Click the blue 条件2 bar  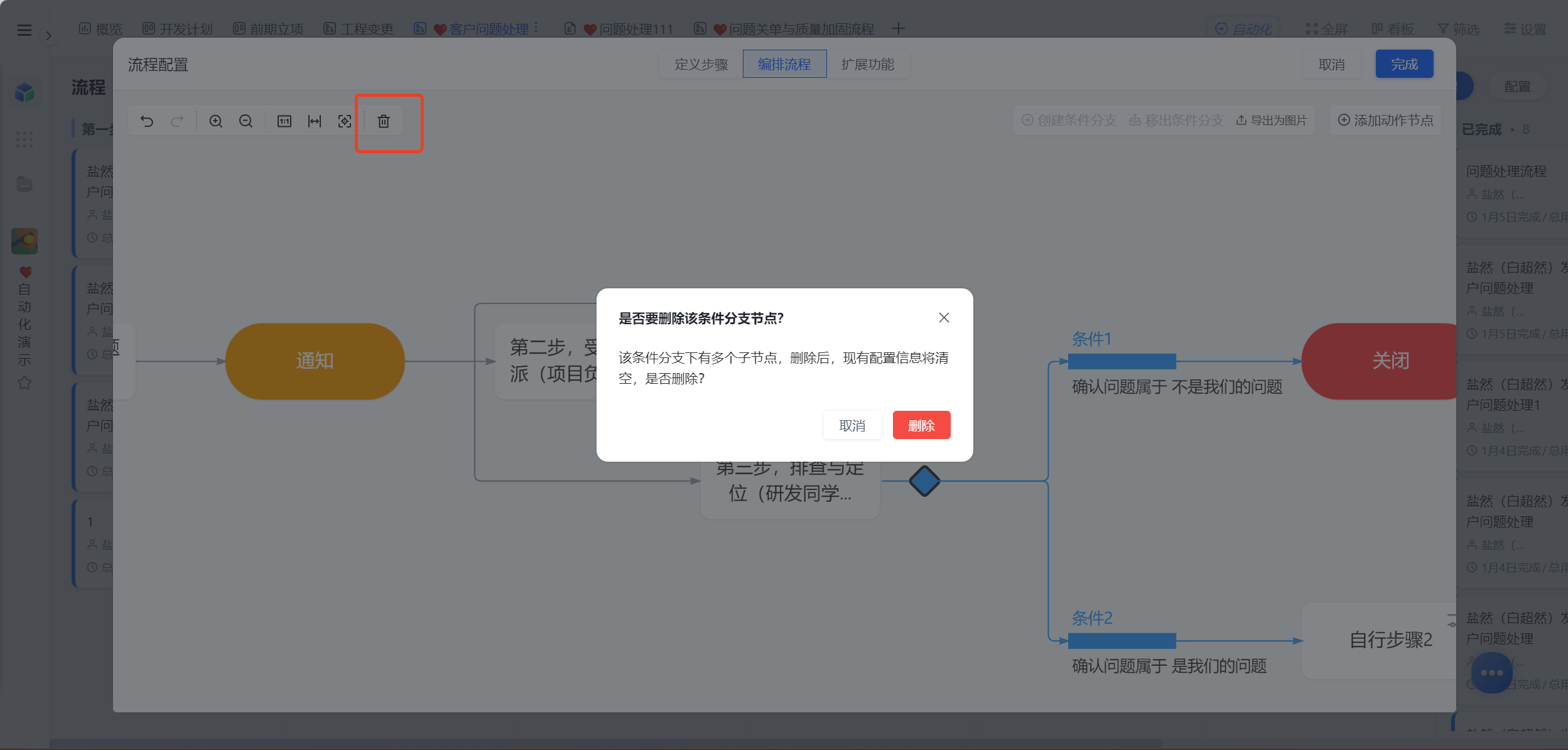pyautogui.click(x=1122, y=641)
